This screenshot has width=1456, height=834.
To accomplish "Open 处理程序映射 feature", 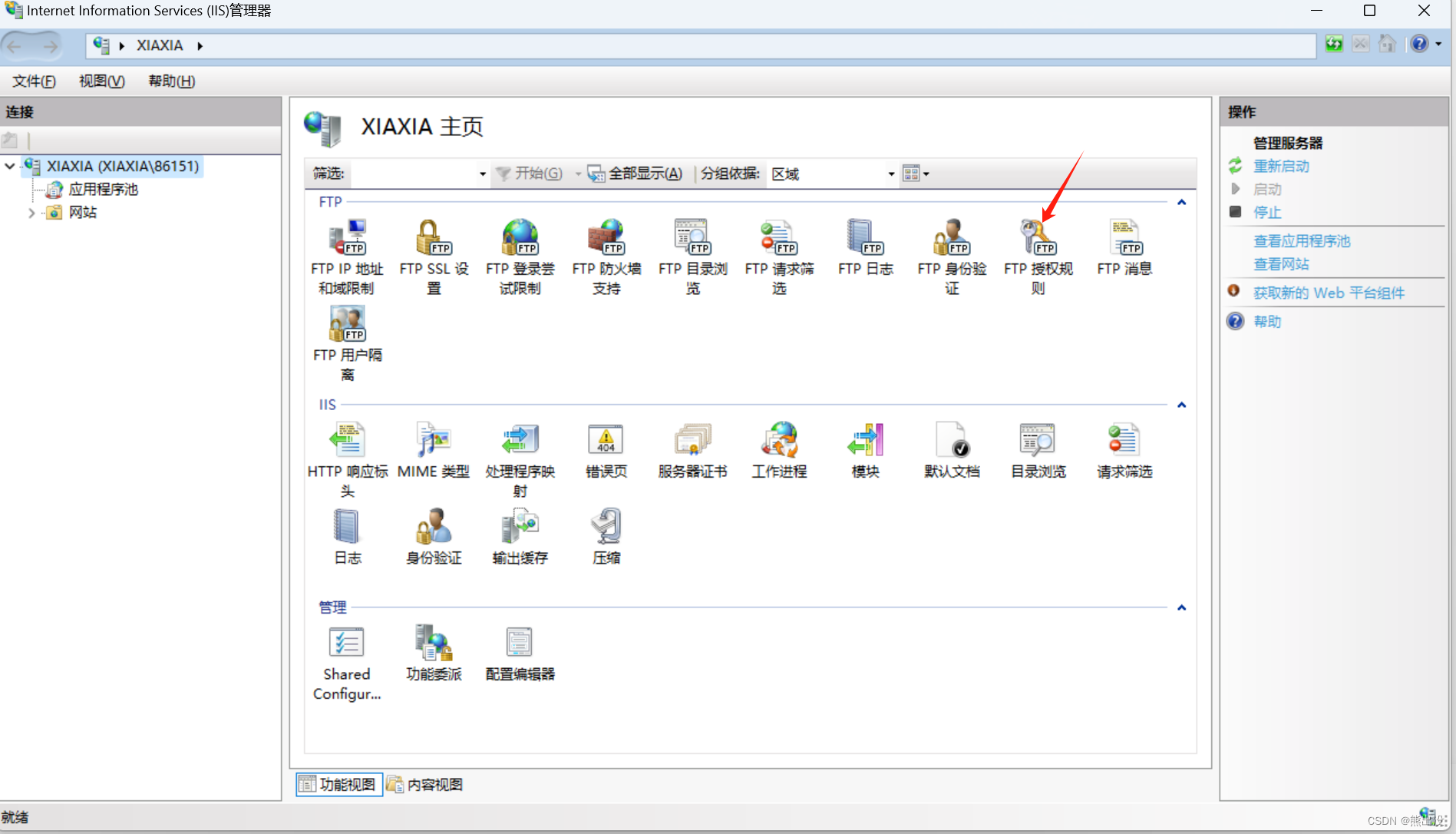I will 520,459.
